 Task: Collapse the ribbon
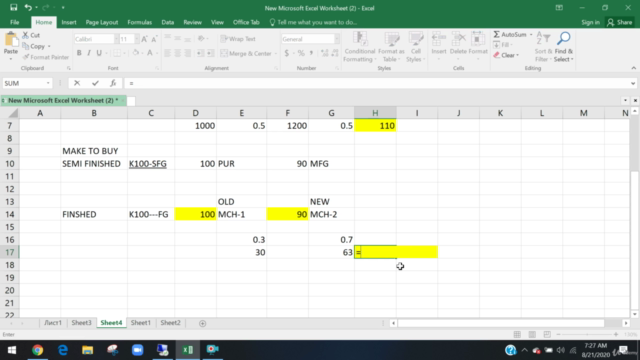click(633, 68)
